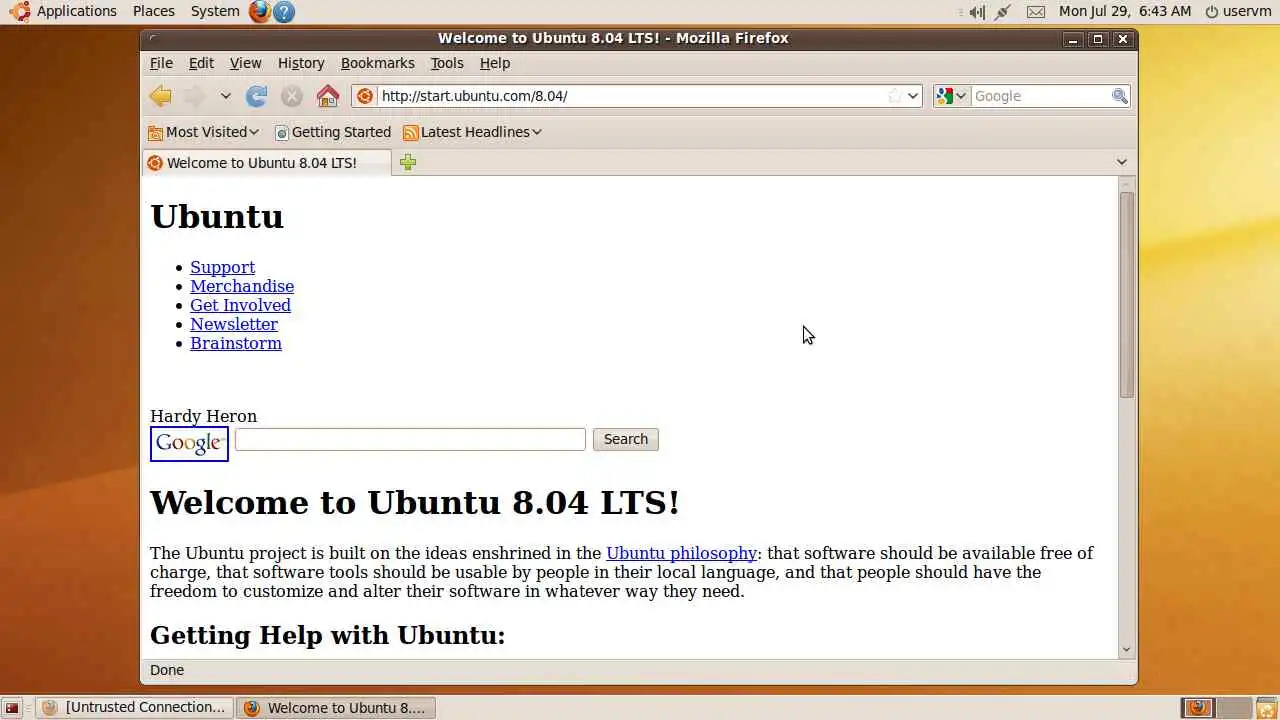The height and width of the screenshot is (720, 1280).
Task: Reload the current page
Action: (x=257, y=96)
